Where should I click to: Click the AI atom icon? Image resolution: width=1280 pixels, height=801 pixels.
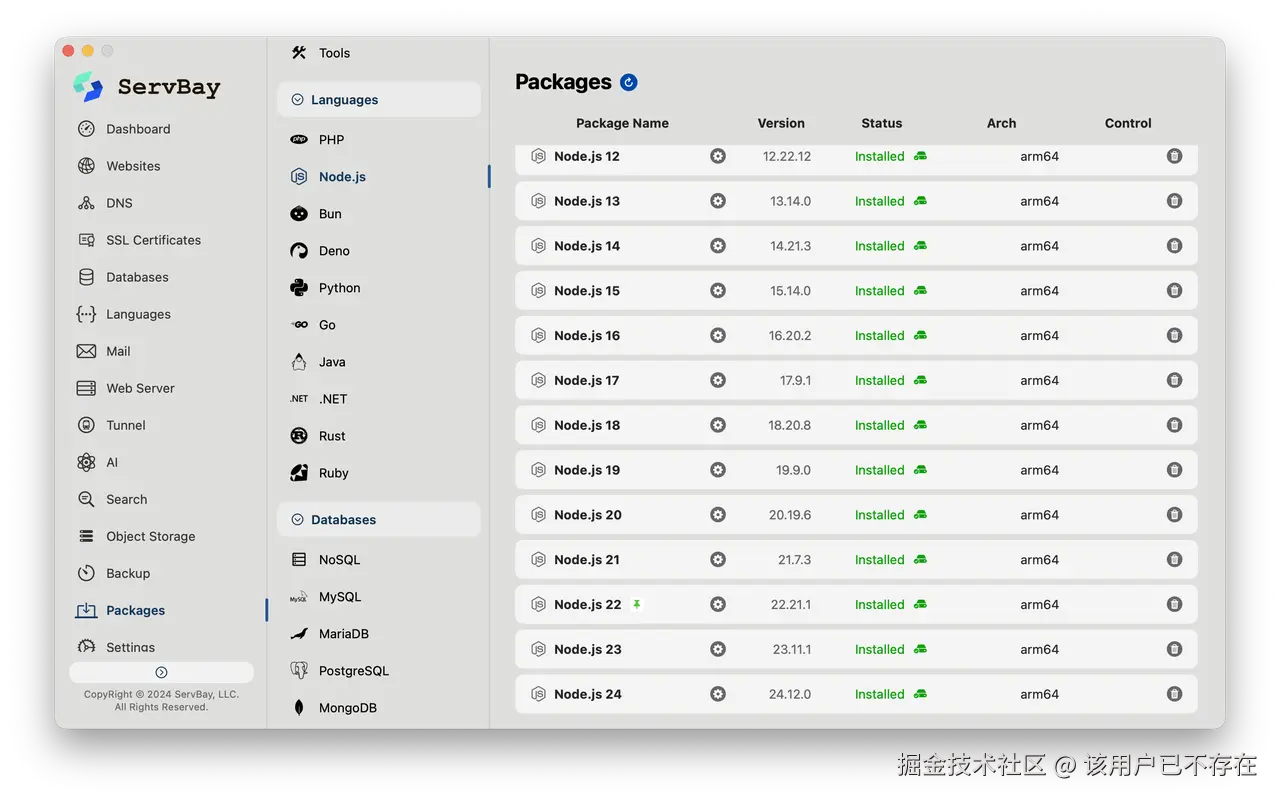pyautogui.click(x=87, y=462)
